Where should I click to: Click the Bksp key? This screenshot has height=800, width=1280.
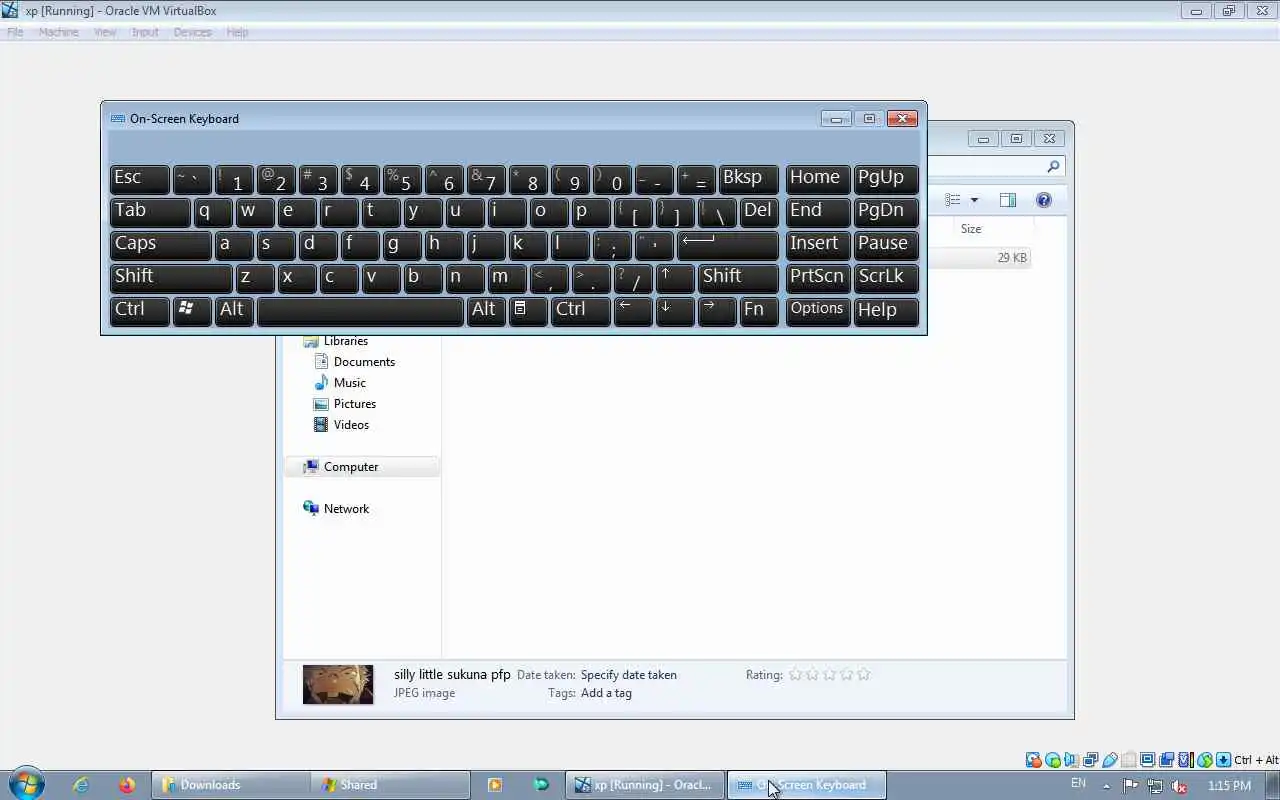(749, 179)
